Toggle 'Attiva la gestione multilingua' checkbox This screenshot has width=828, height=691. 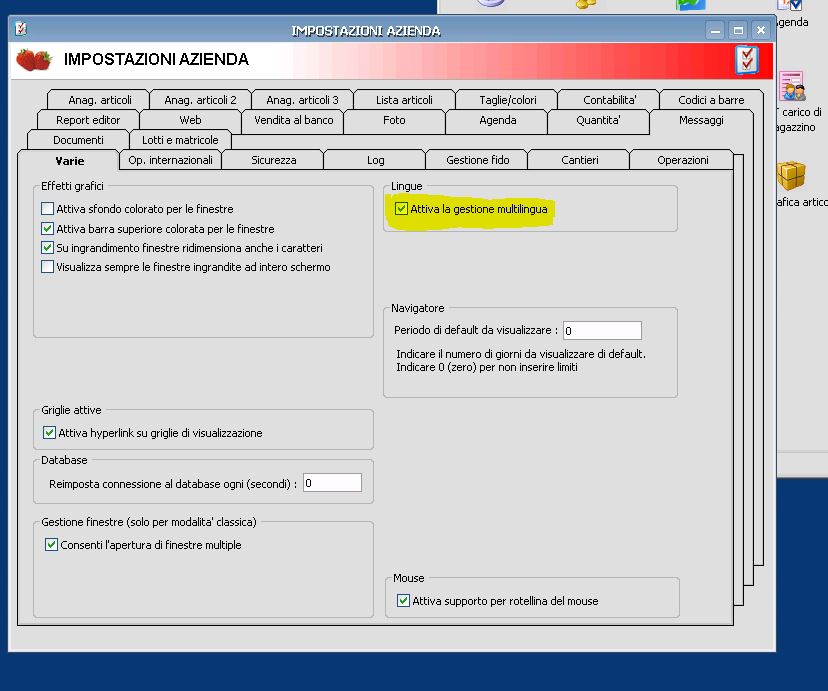click(401, 209)
